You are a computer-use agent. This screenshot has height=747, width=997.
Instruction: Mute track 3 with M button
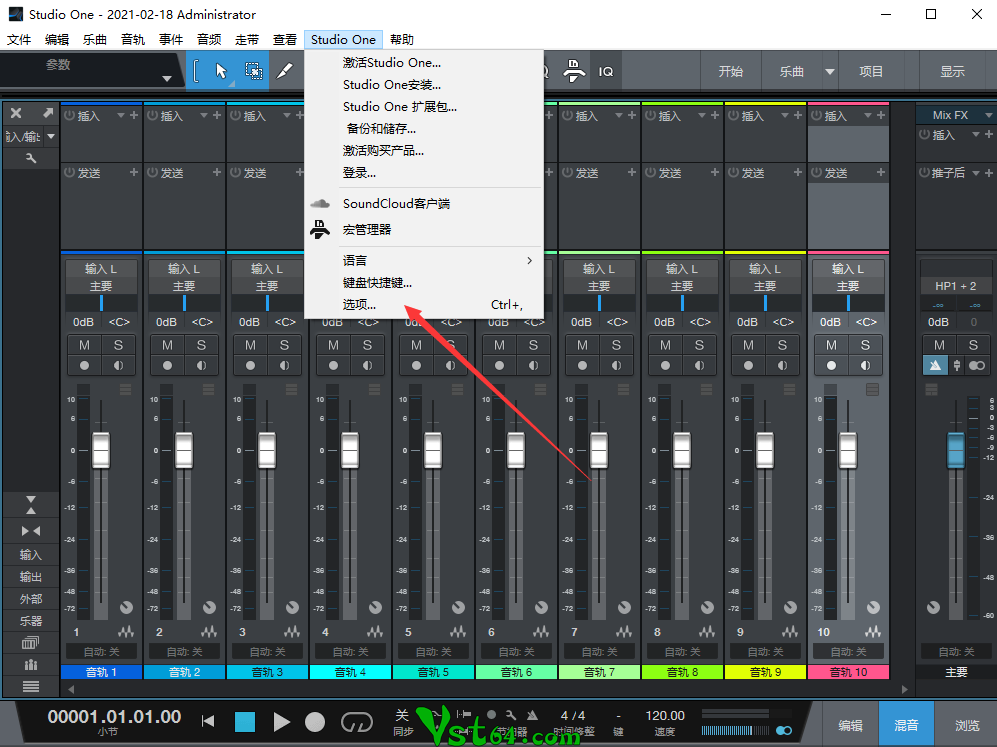click(251, 345)
